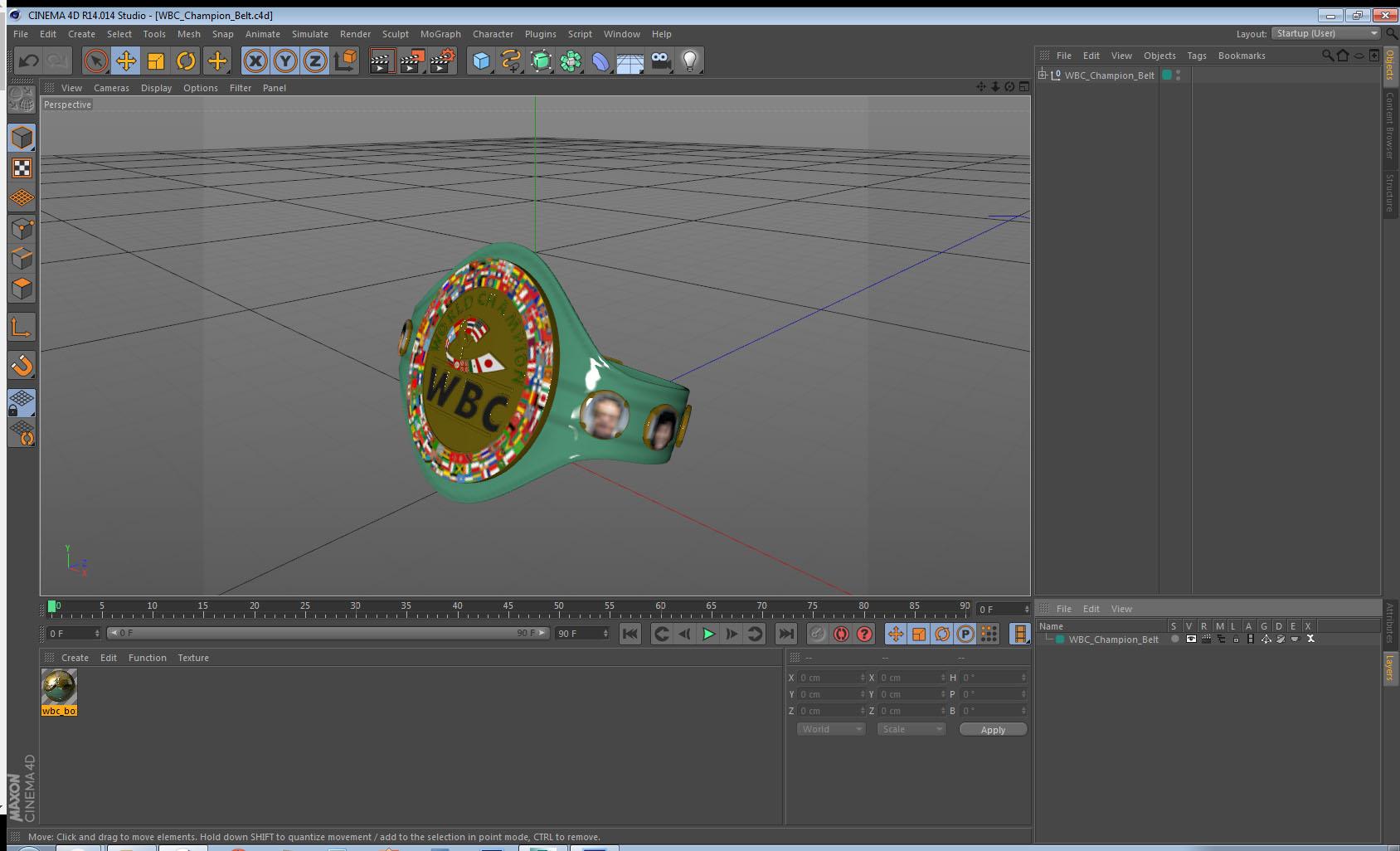Viewport: 1400px width, 851px height.
Task: Switch to Model mode in left toolbar
Action: click(22, 139)
